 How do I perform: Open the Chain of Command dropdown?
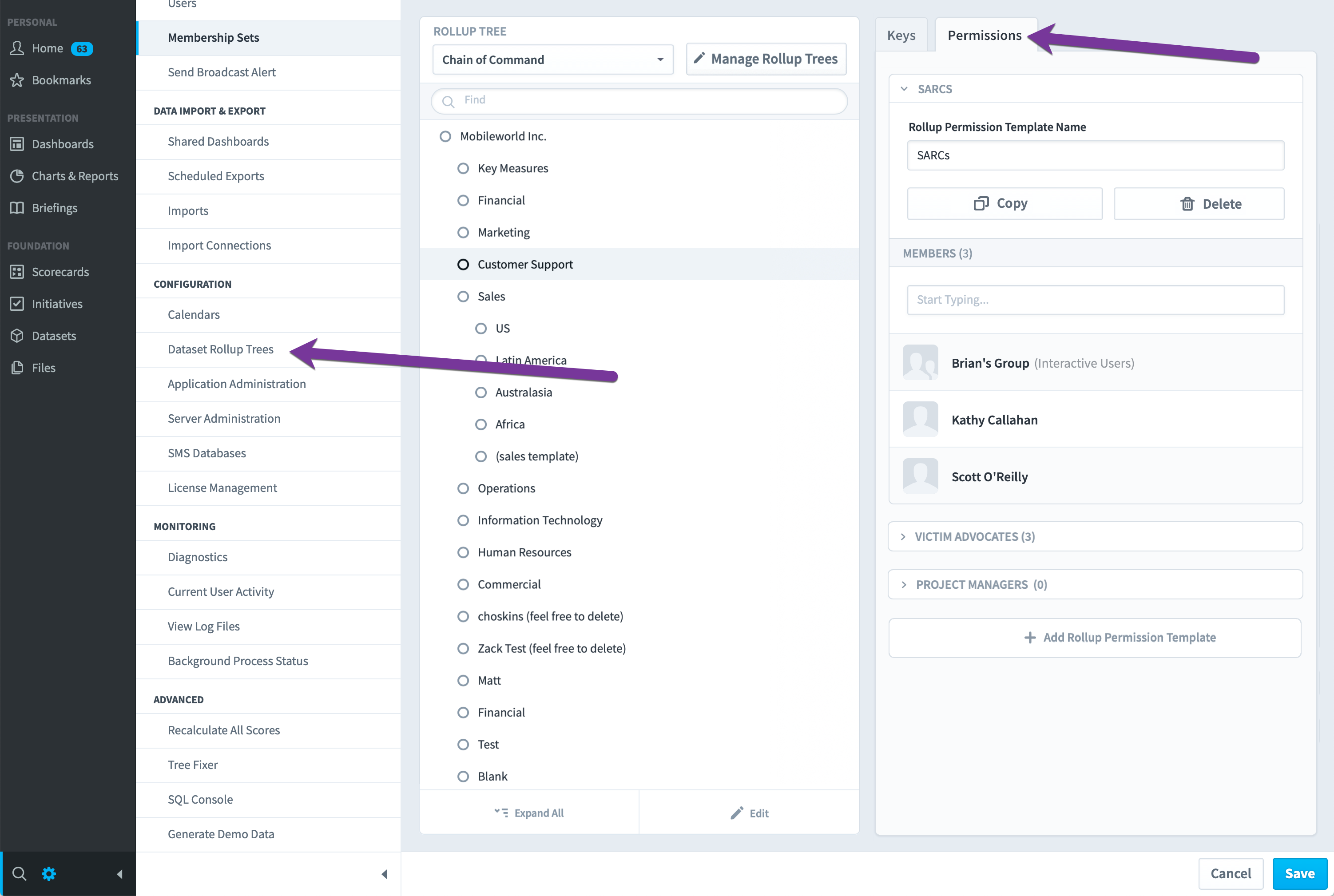tap(553, 60)
